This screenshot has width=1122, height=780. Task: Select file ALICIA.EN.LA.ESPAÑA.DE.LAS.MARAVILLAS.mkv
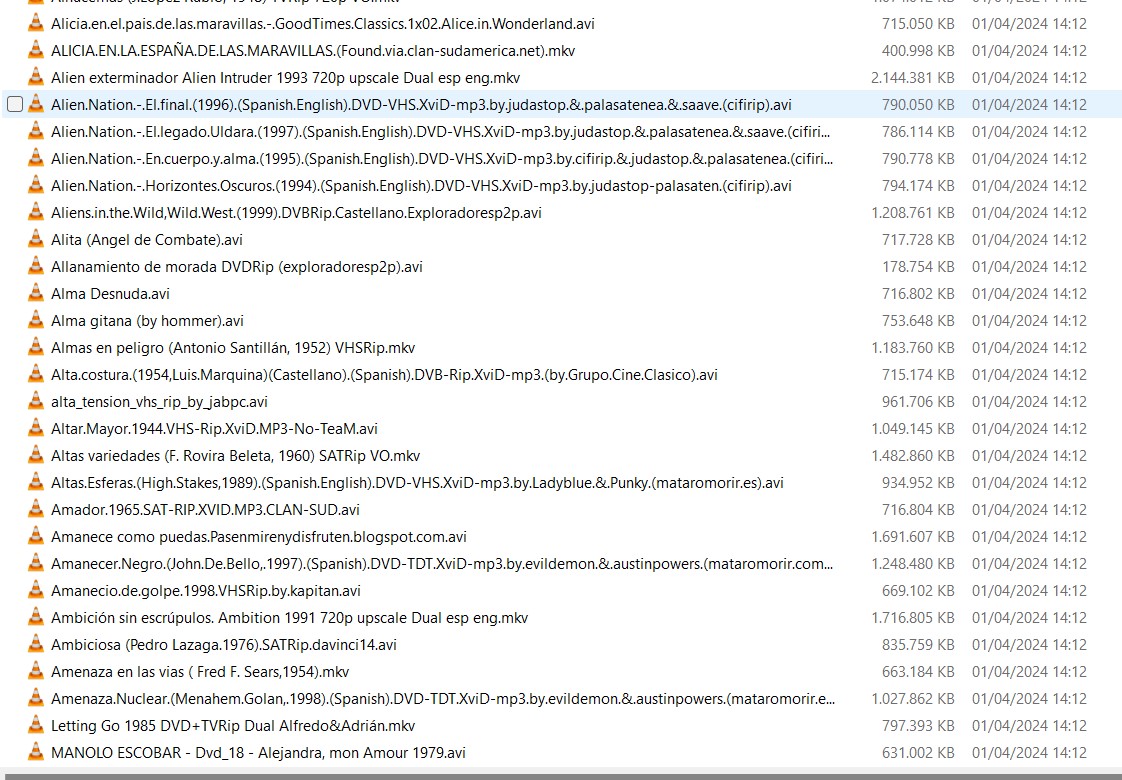coord(313,51)
